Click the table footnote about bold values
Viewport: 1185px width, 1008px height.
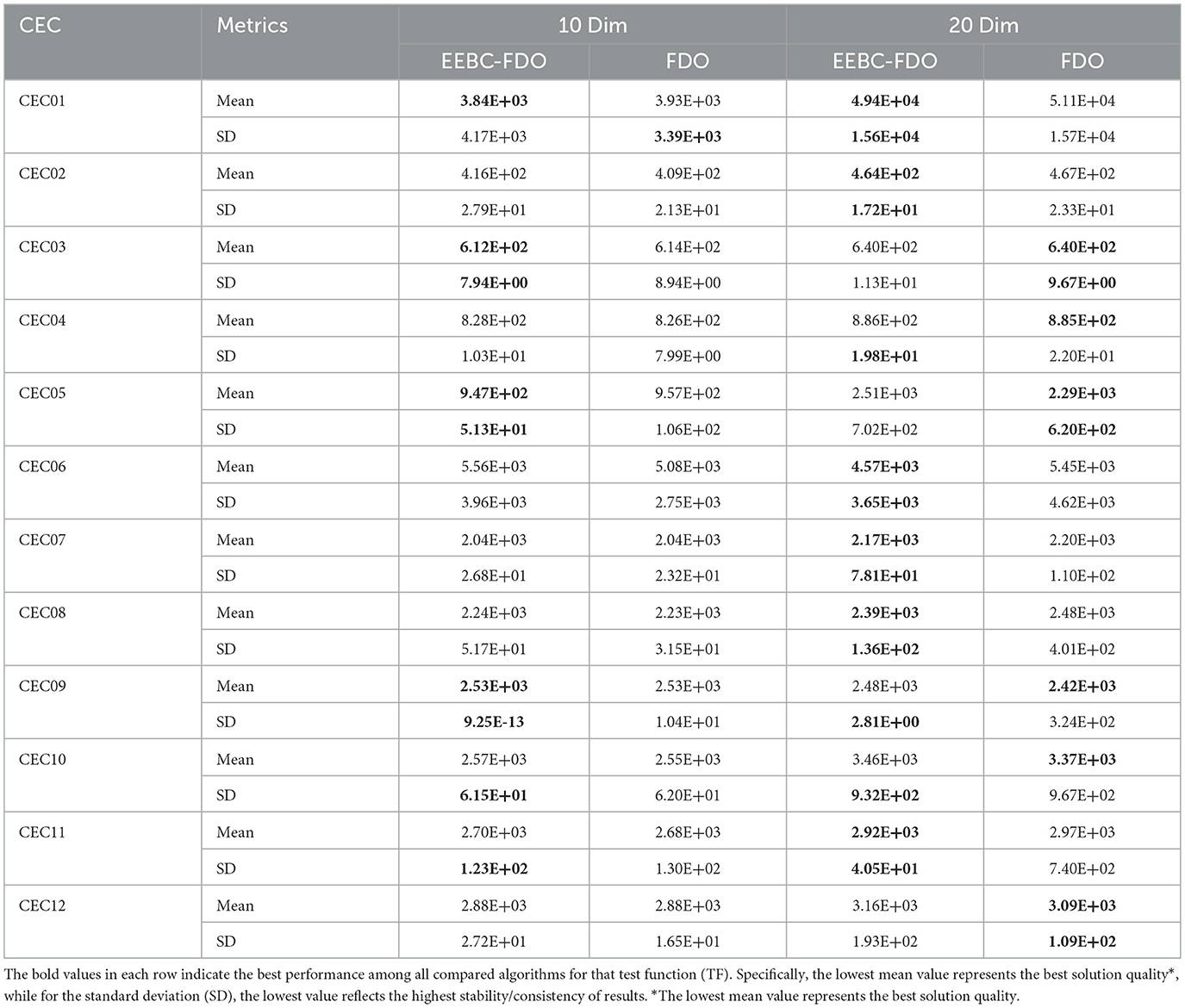[x=591, y=985]
